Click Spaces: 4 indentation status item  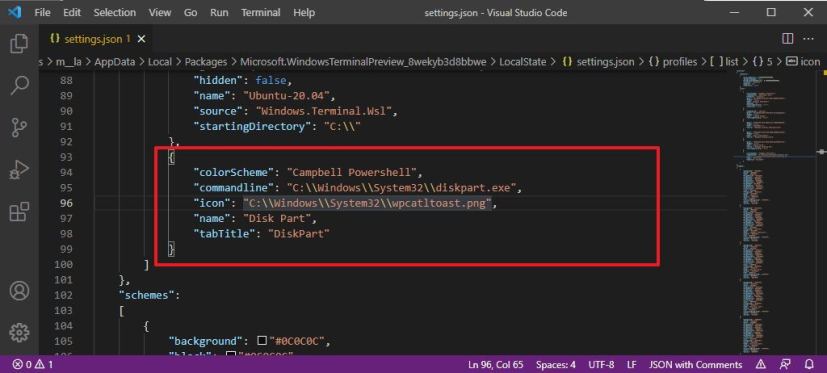click(x=556, y=365)
